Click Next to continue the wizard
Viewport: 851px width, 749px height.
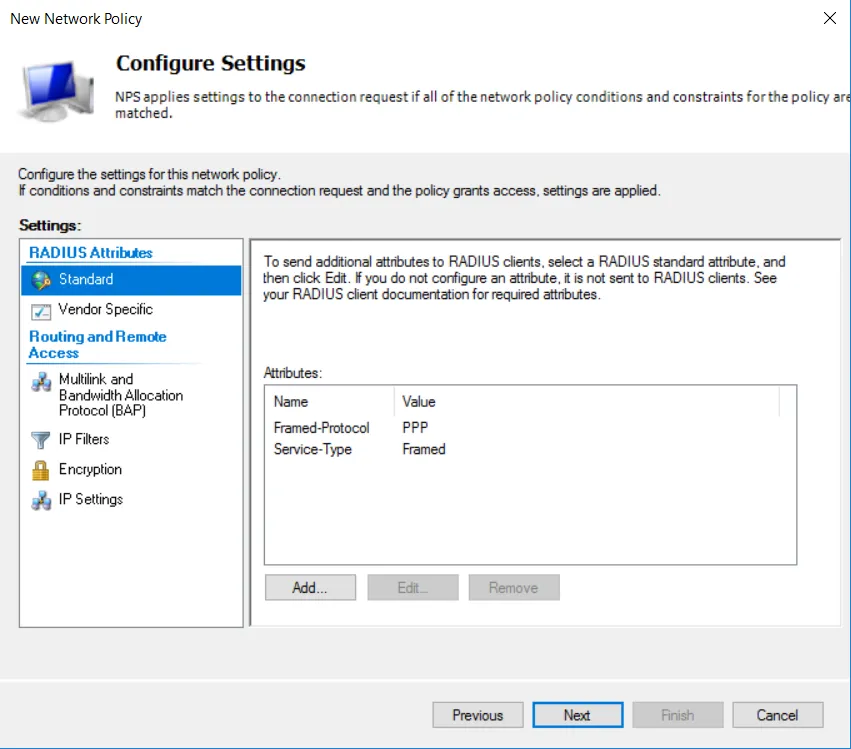coord(577,714)
